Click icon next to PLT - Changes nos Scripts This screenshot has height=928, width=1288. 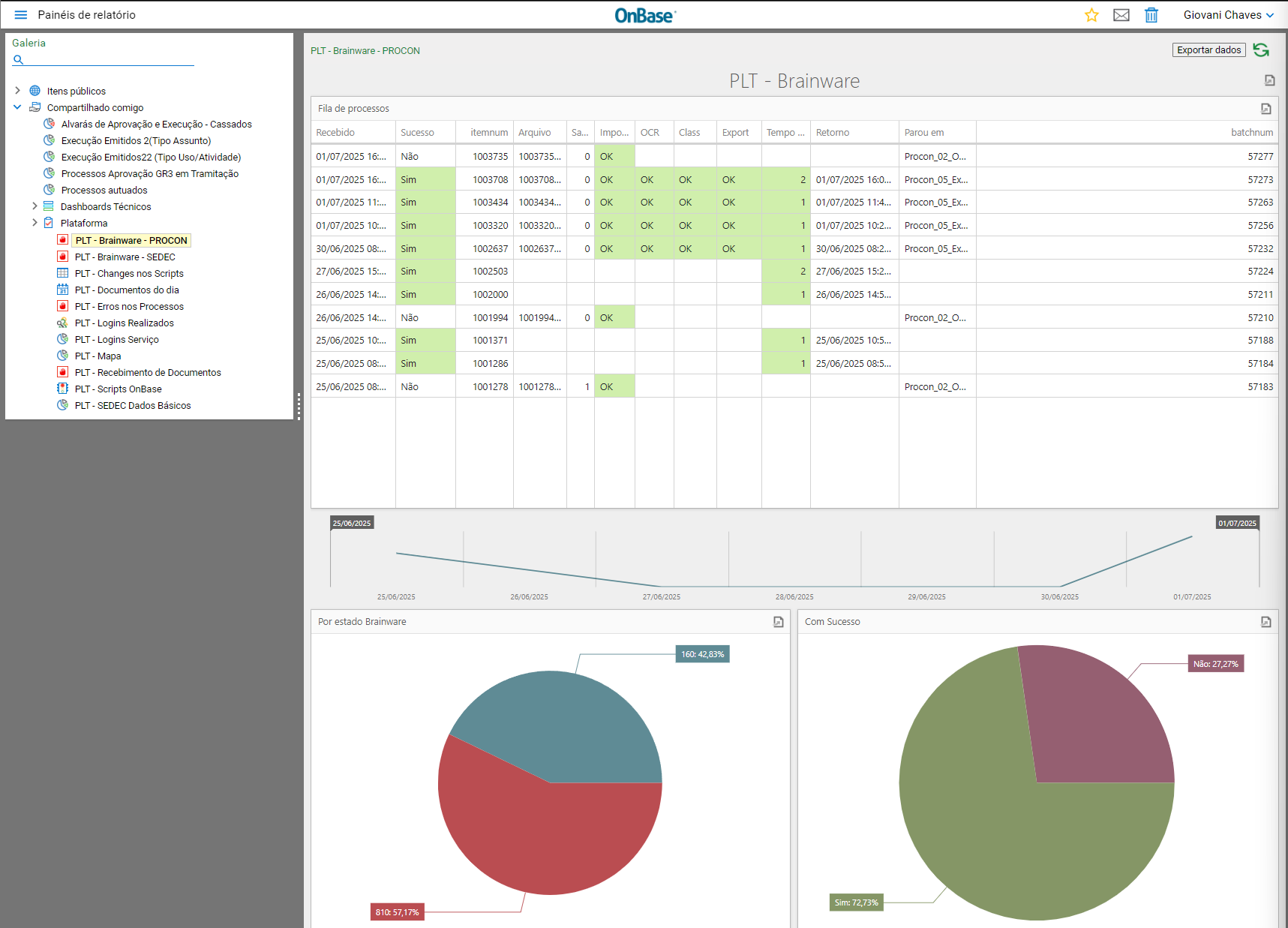point(63,273)
